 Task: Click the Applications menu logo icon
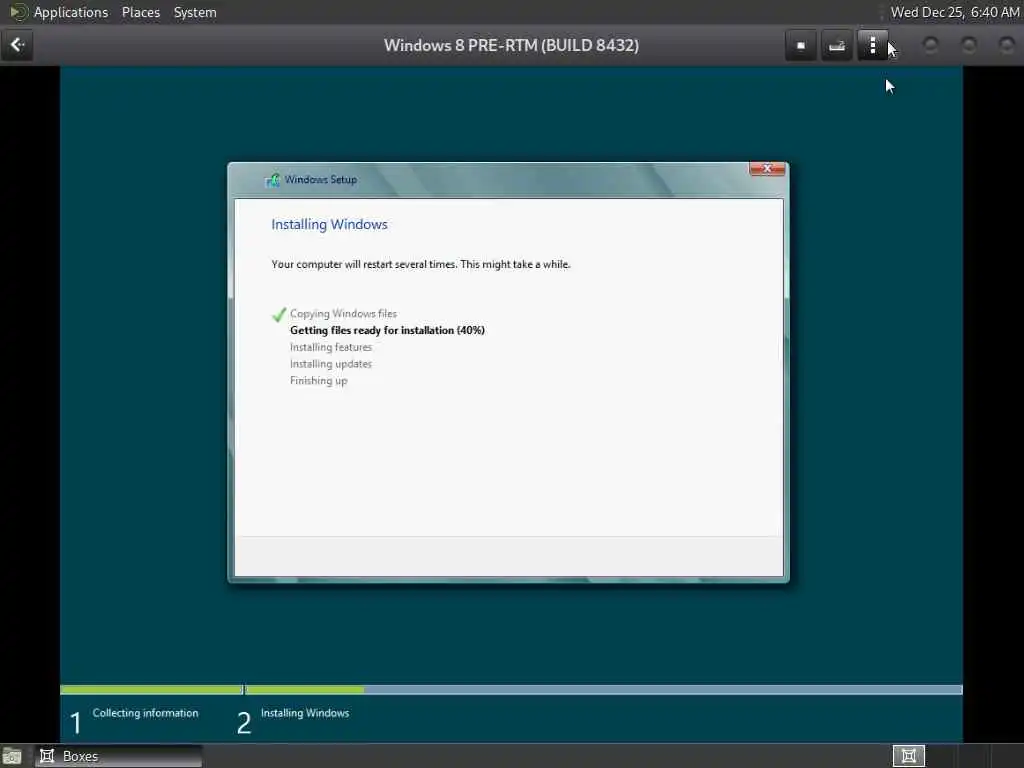pyautogui.click(x=18, y=12)
